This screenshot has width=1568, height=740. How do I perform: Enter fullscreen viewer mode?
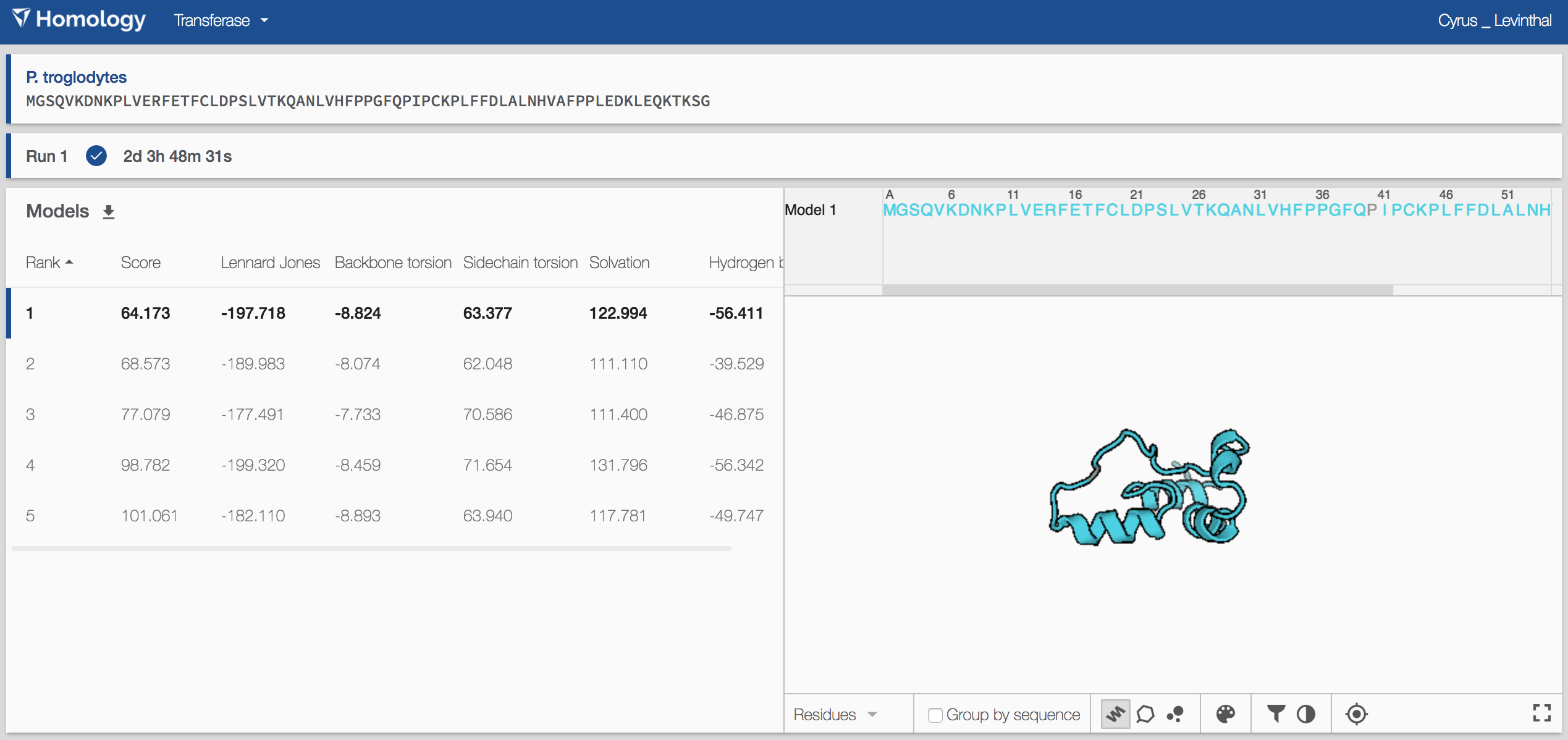(1542, 713)
